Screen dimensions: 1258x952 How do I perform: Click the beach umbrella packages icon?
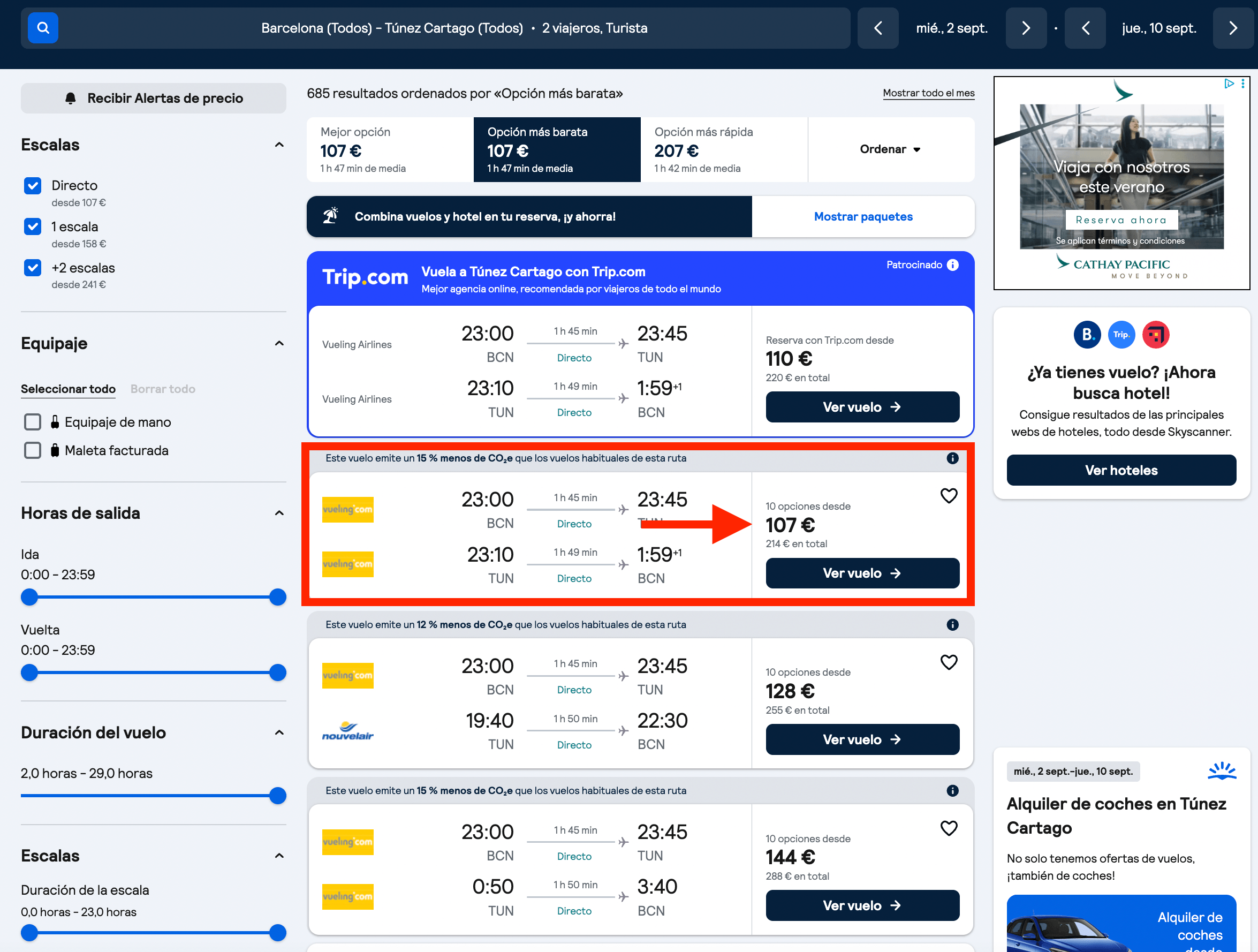[x=330, y=216]
